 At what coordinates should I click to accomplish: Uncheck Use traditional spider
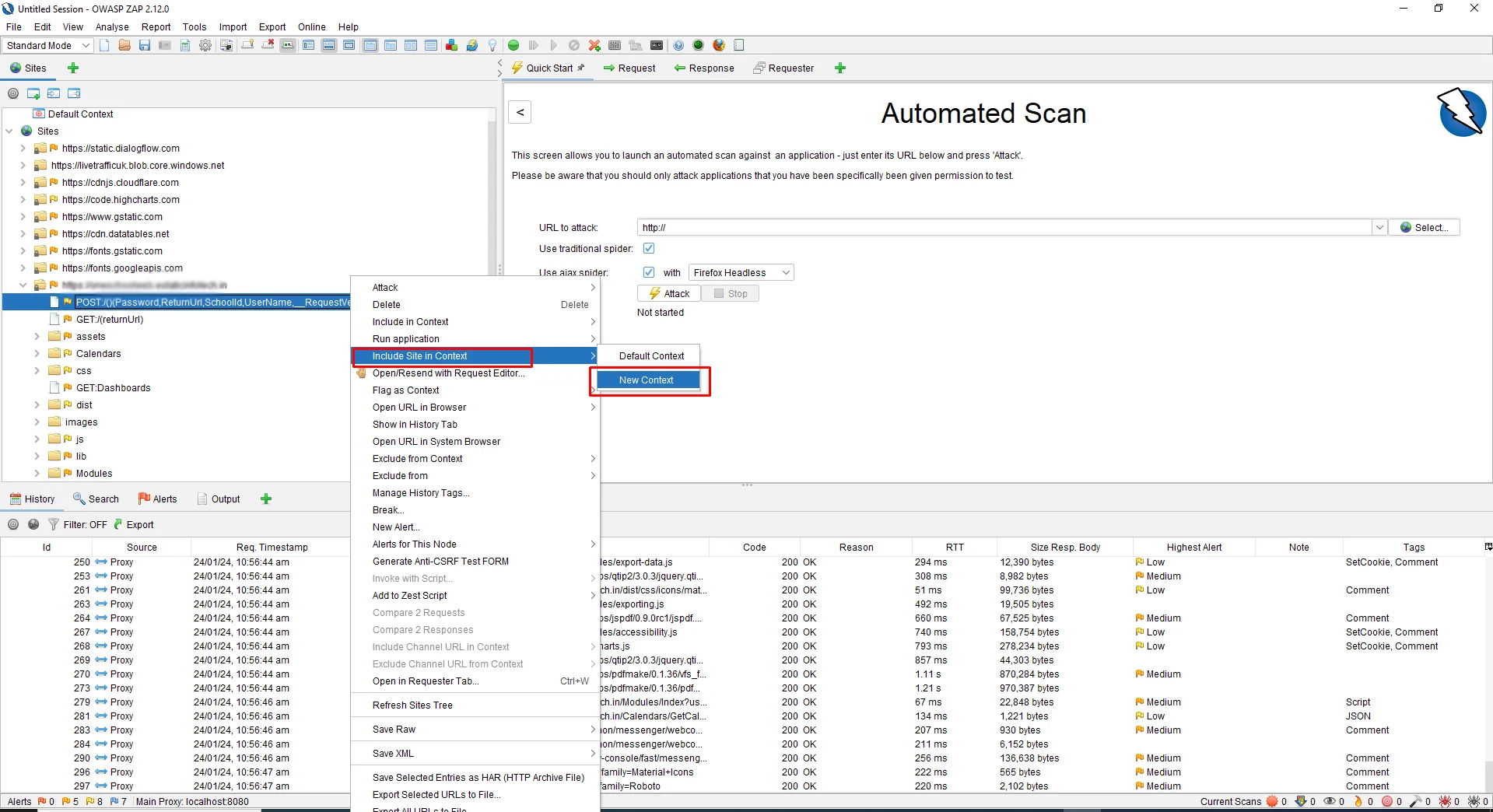[649, 248]
